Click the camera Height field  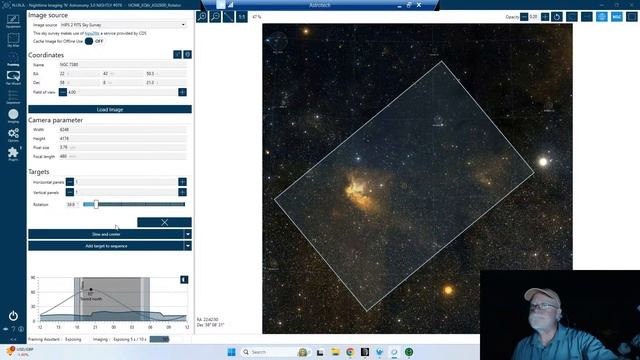pos(123,138)
